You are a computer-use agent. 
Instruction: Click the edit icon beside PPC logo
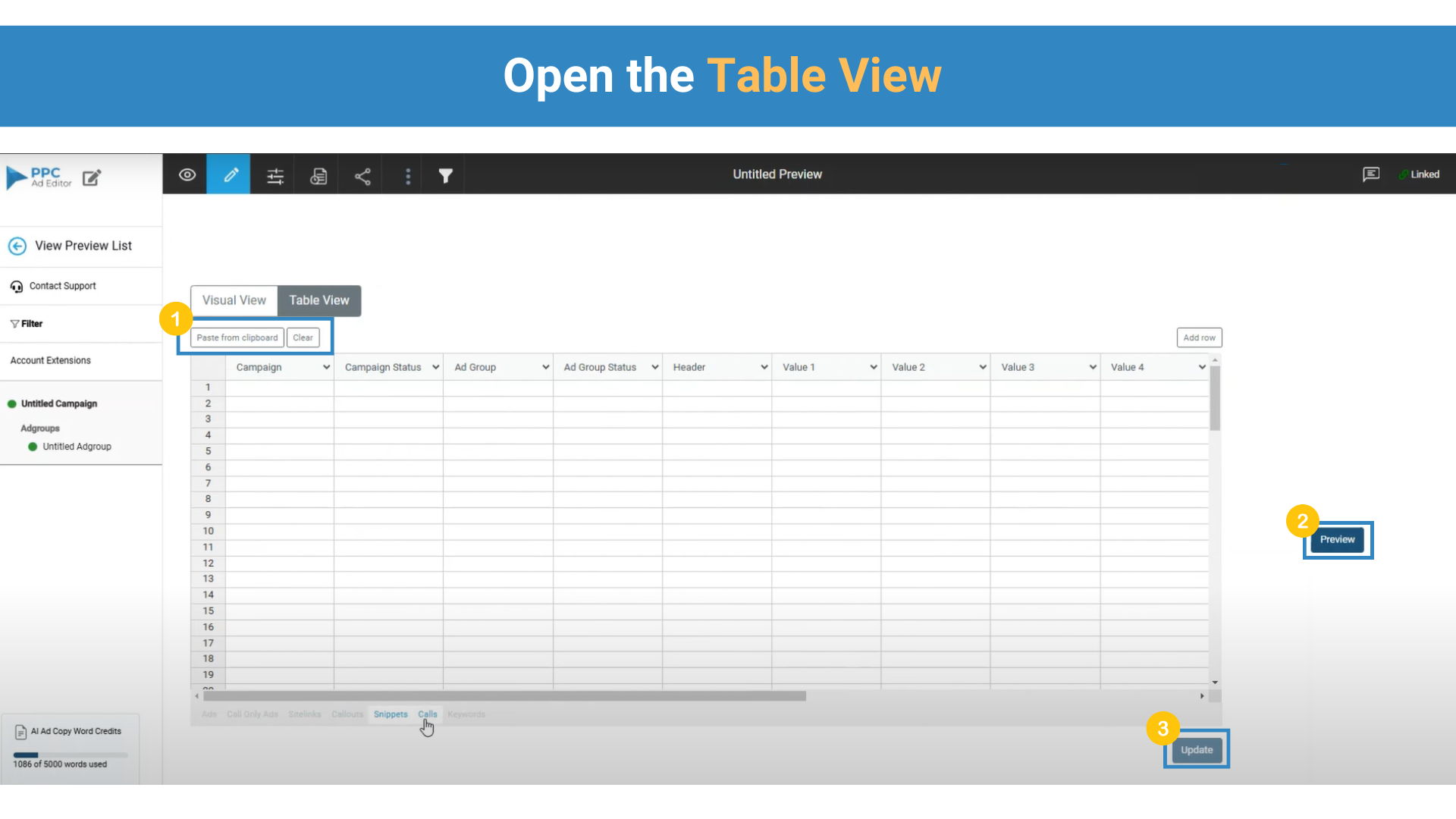pos(92,178)
